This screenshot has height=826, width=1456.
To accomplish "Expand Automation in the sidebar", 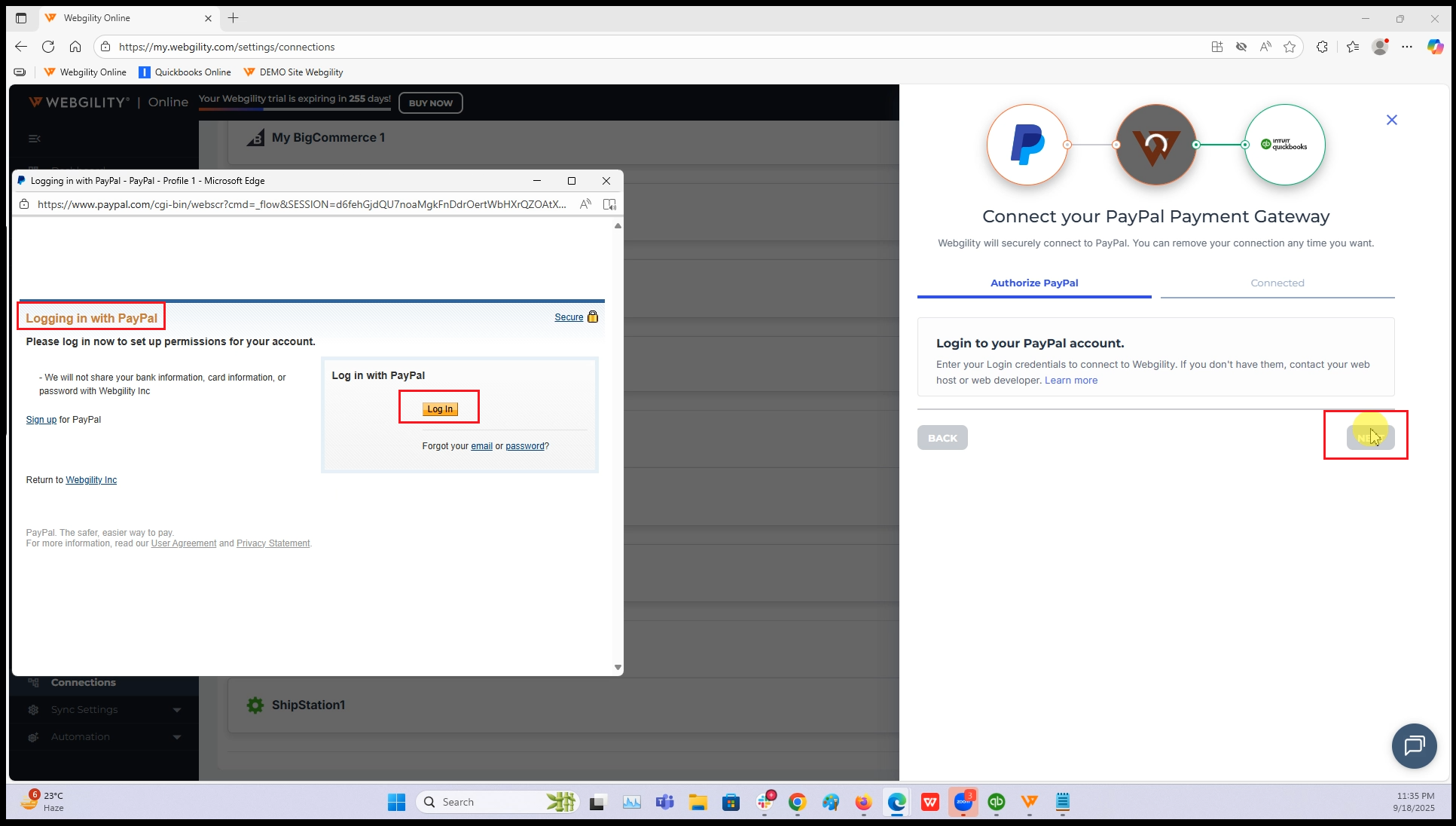I will tap(104, 737).
